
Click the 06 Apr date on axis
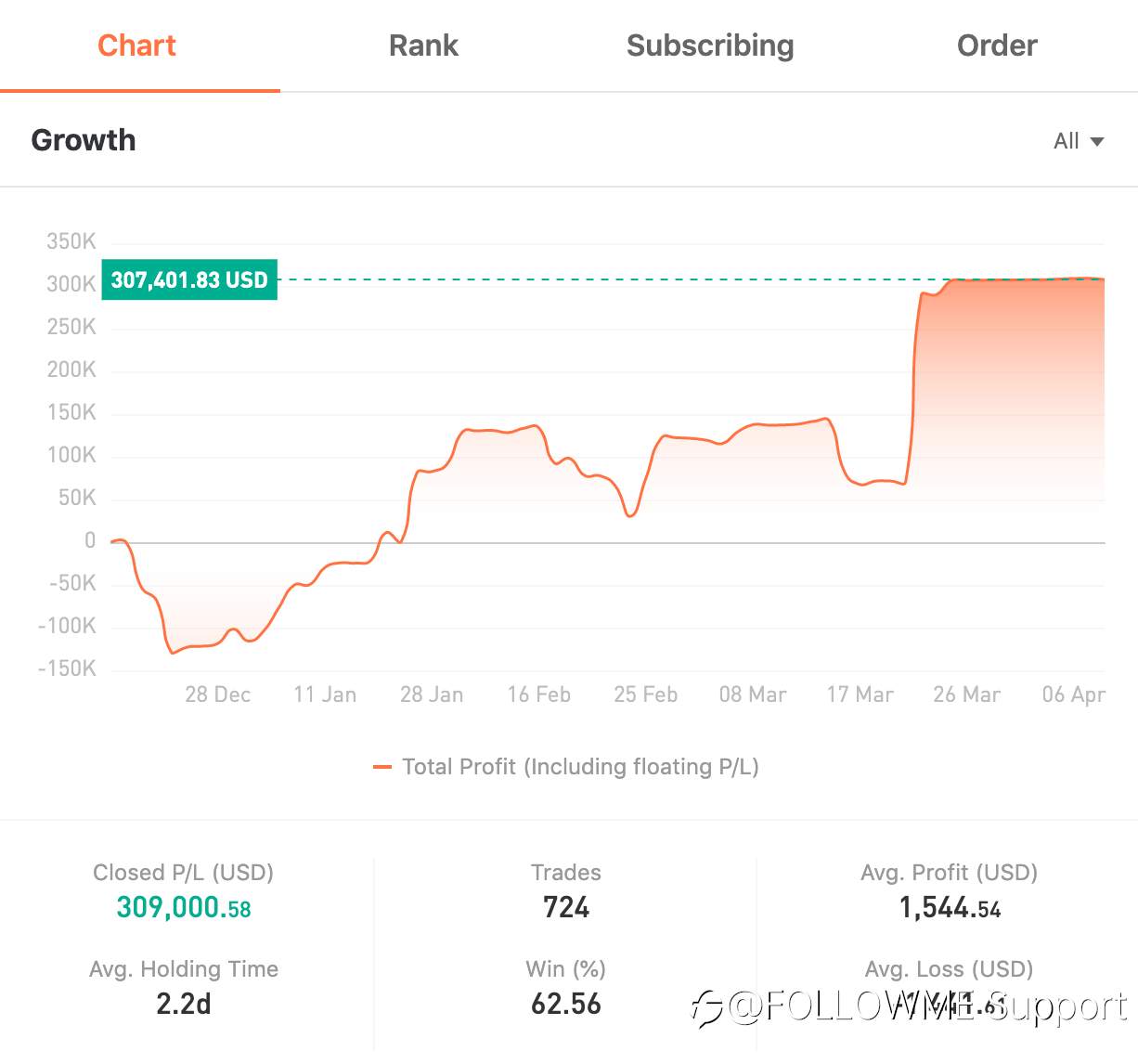pyautogui.click(x=1073, y=694)
